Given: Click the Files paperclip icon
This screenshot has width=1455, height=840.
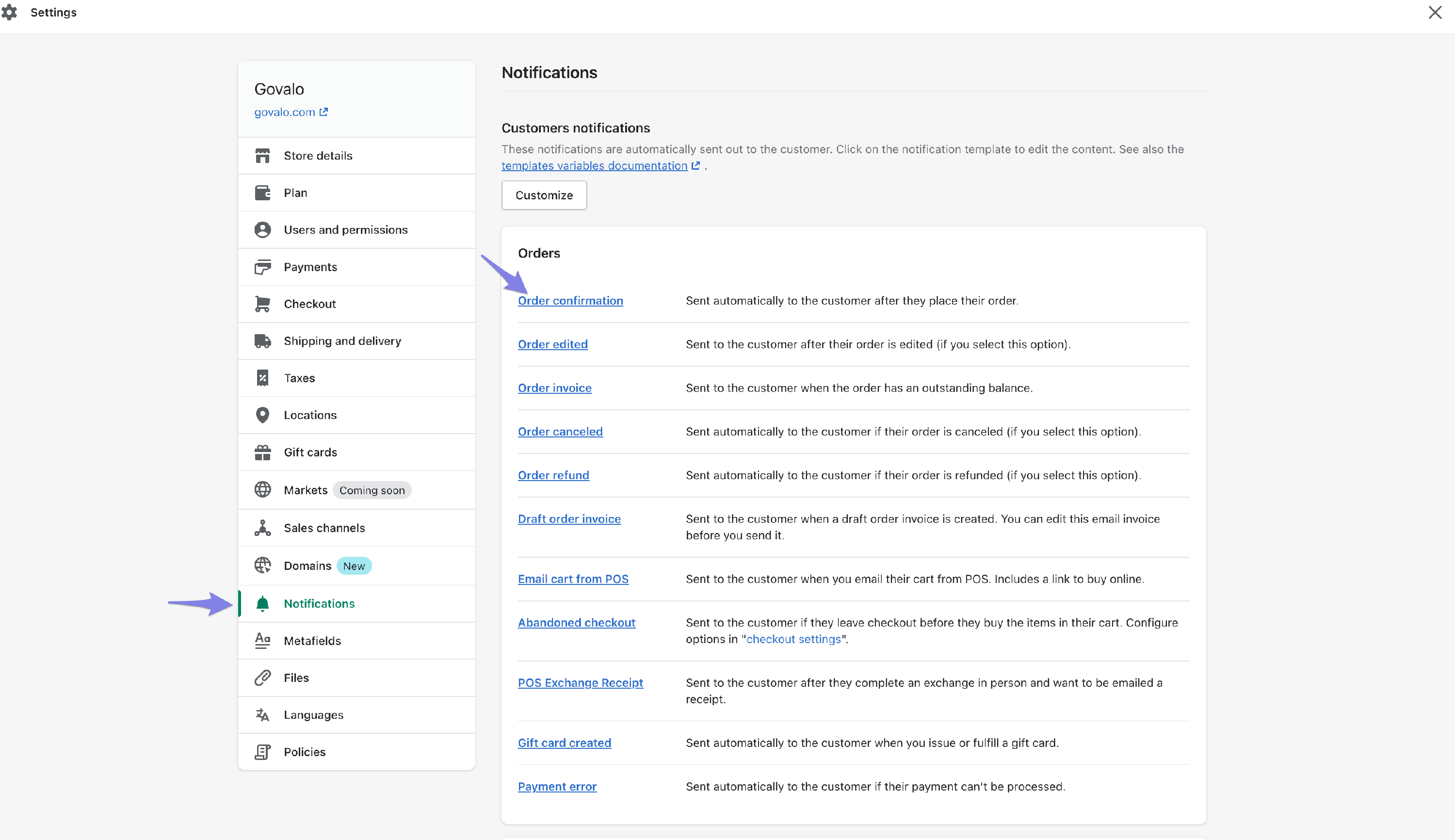Looking at the screenshot, I should (x=262, y=678).
